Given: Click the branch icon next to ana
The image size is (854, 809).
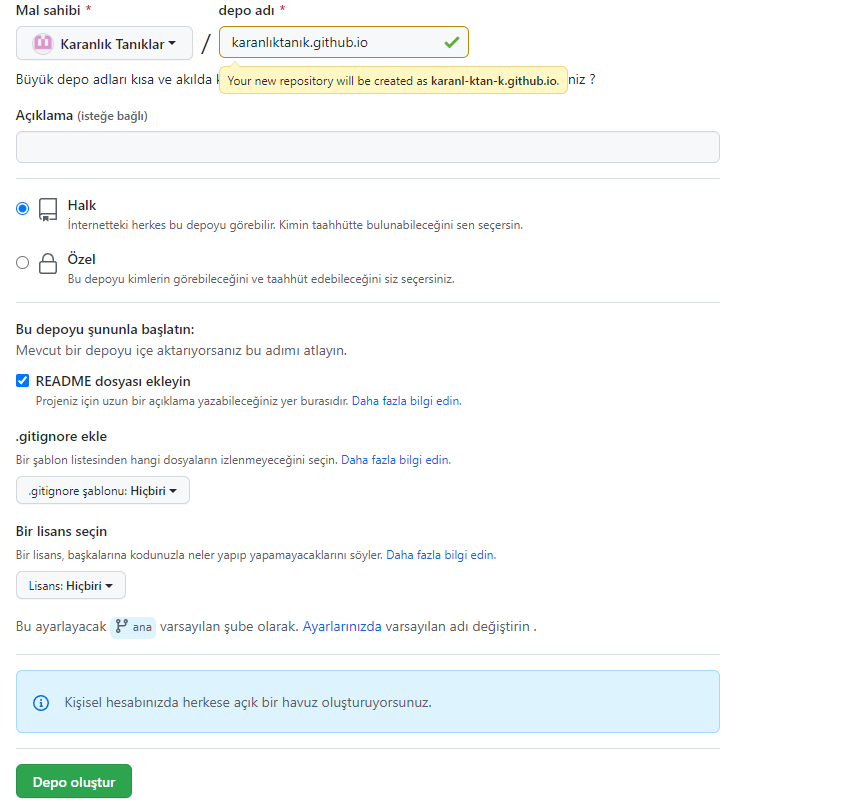Looking at the screenshot, I should [x=121, y=626].
